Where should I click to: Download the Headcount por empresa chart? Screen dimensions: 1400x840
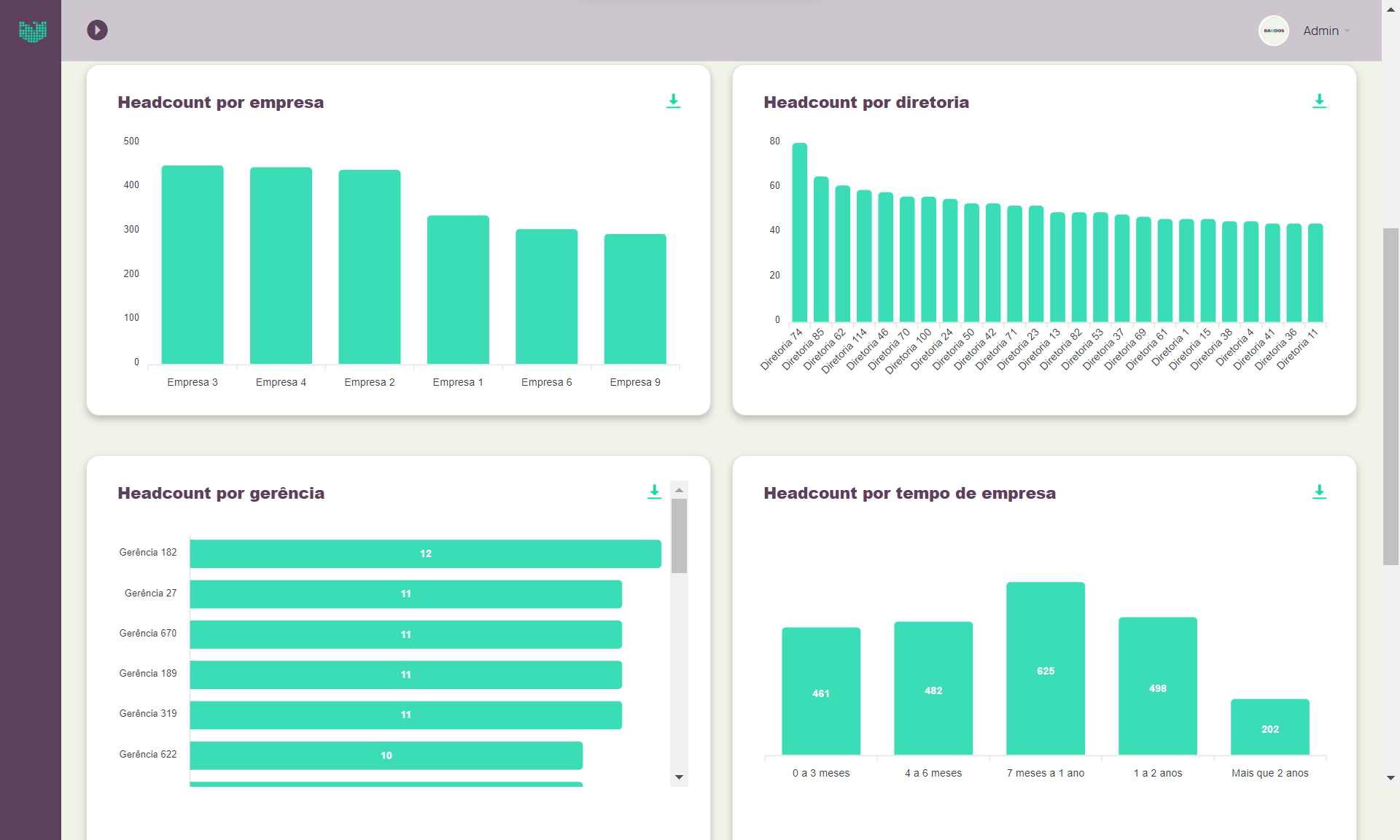673,101
